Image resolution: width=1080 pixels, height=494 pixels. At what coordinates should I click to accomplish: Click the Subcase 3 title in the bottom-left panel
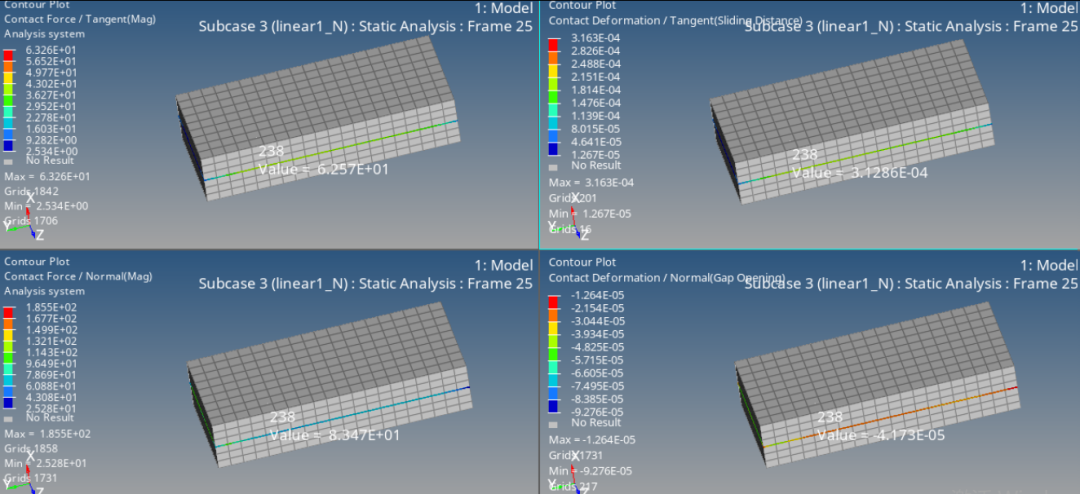click(365, 284)
